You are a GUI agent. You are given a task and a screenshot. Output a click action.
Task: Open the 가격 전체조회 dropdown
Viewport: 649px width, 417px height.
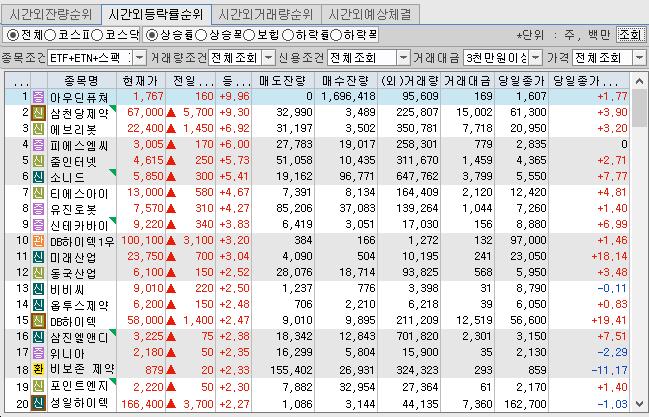click(639, 58)
